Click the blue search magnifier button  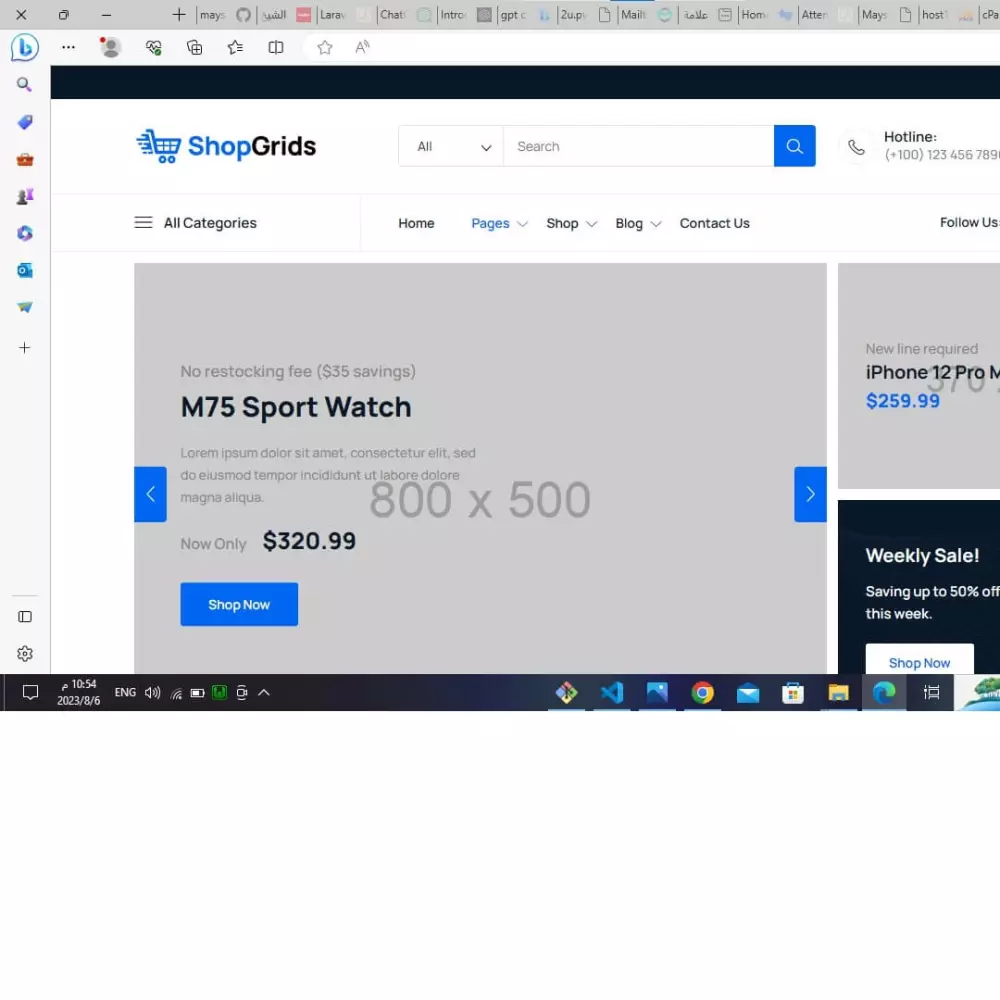(x=794, y=146)
